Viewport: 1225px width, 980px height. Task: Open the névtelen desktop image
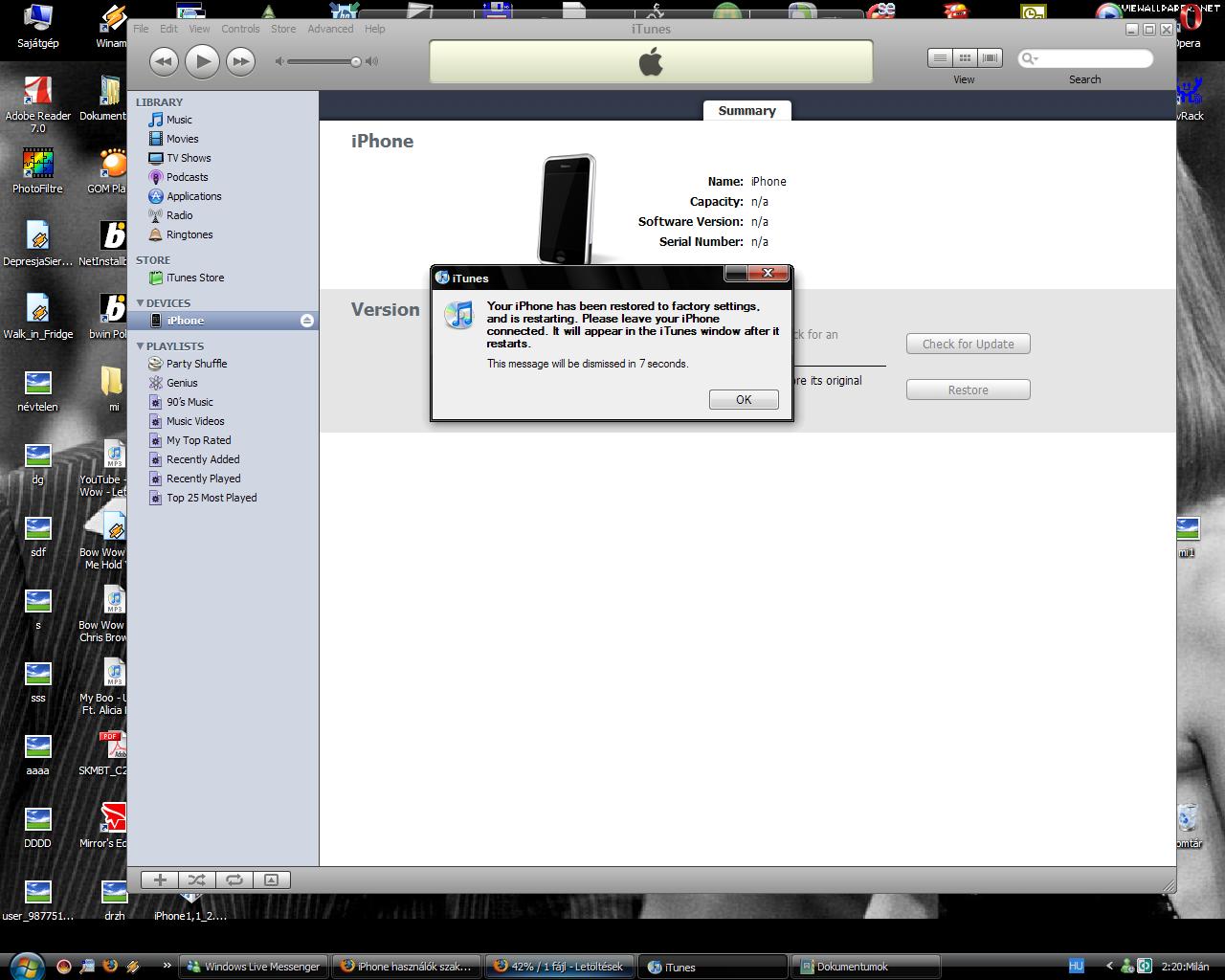tap(38, 390)
